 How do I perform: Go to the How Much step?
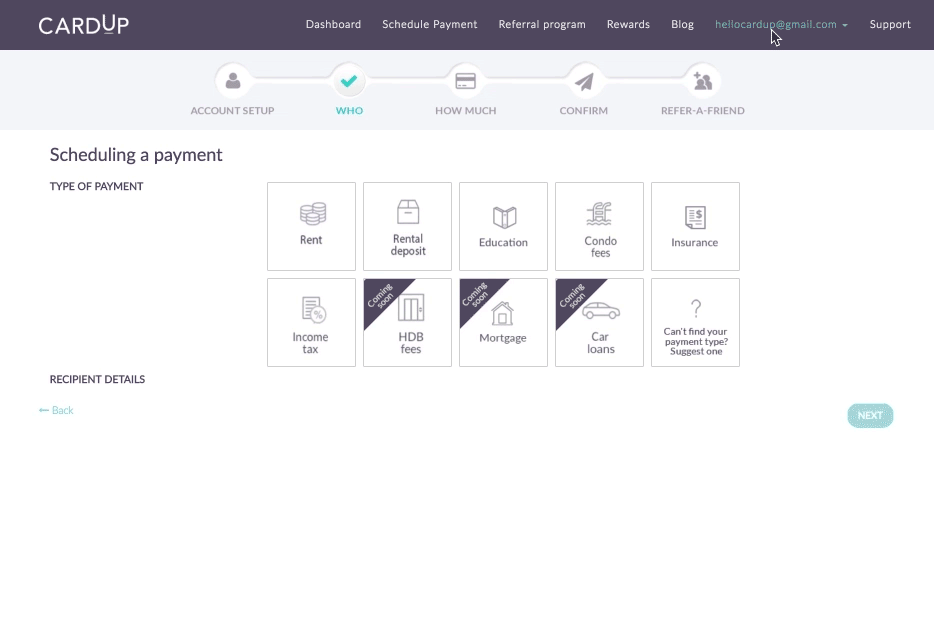(465, 81)
